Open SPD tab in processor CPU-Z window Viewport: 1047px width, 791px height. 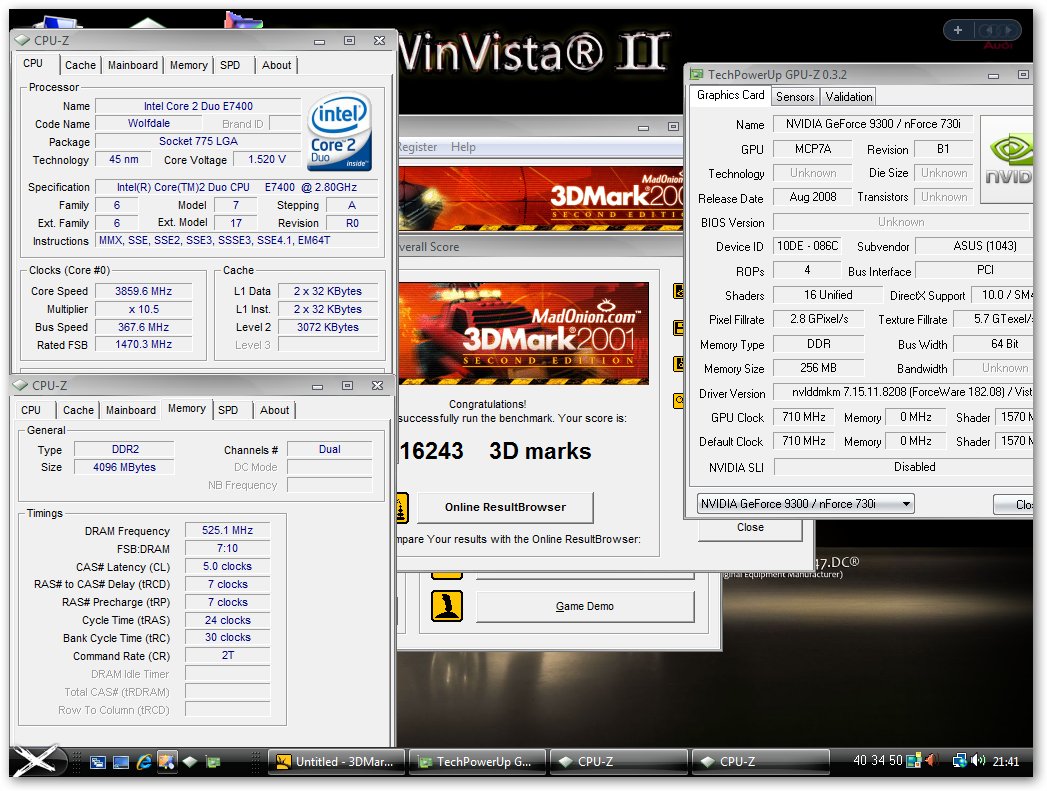coord(230,65)
